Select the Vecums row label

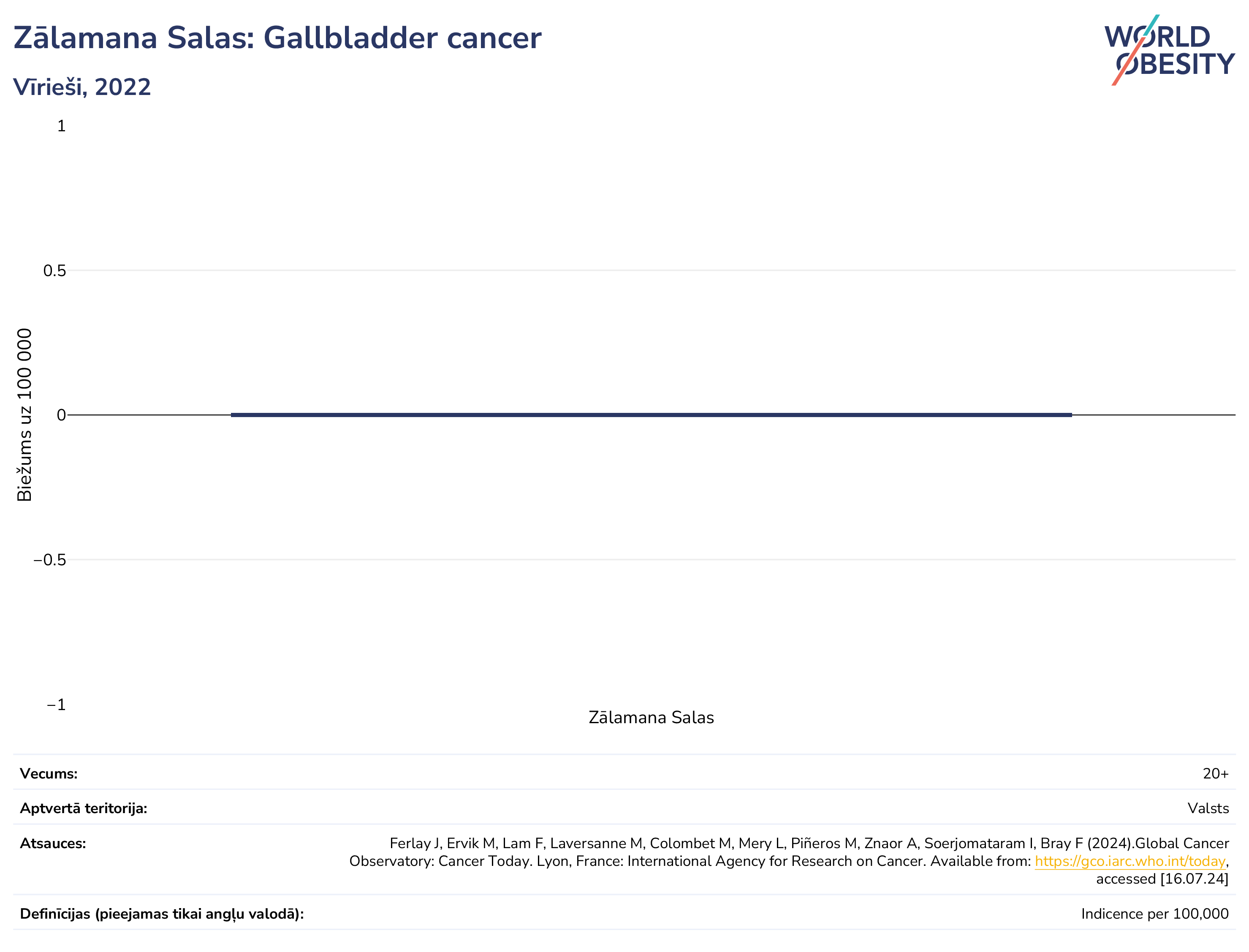click(49, 773)
